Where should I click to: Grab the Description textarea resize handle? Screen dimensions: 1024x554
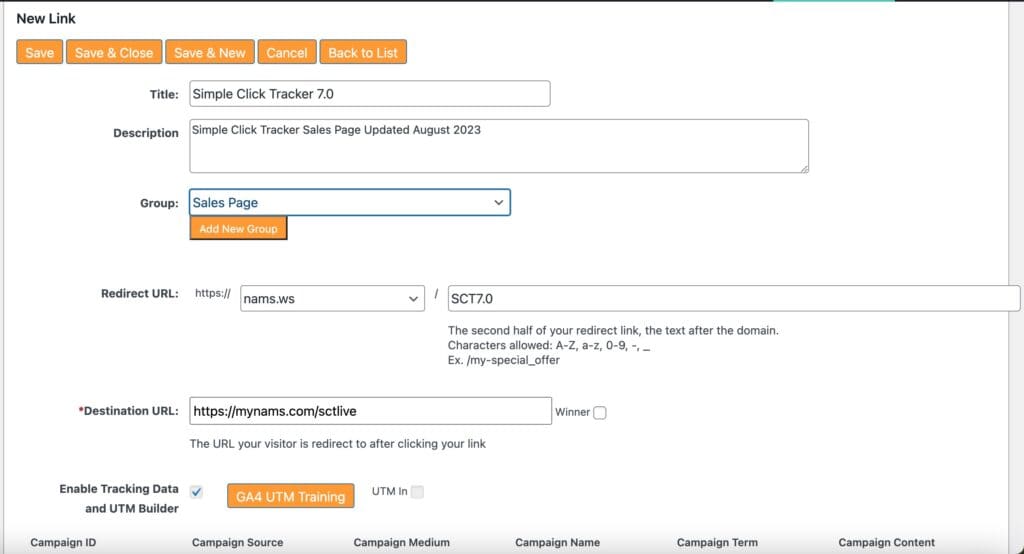(803, 168)
